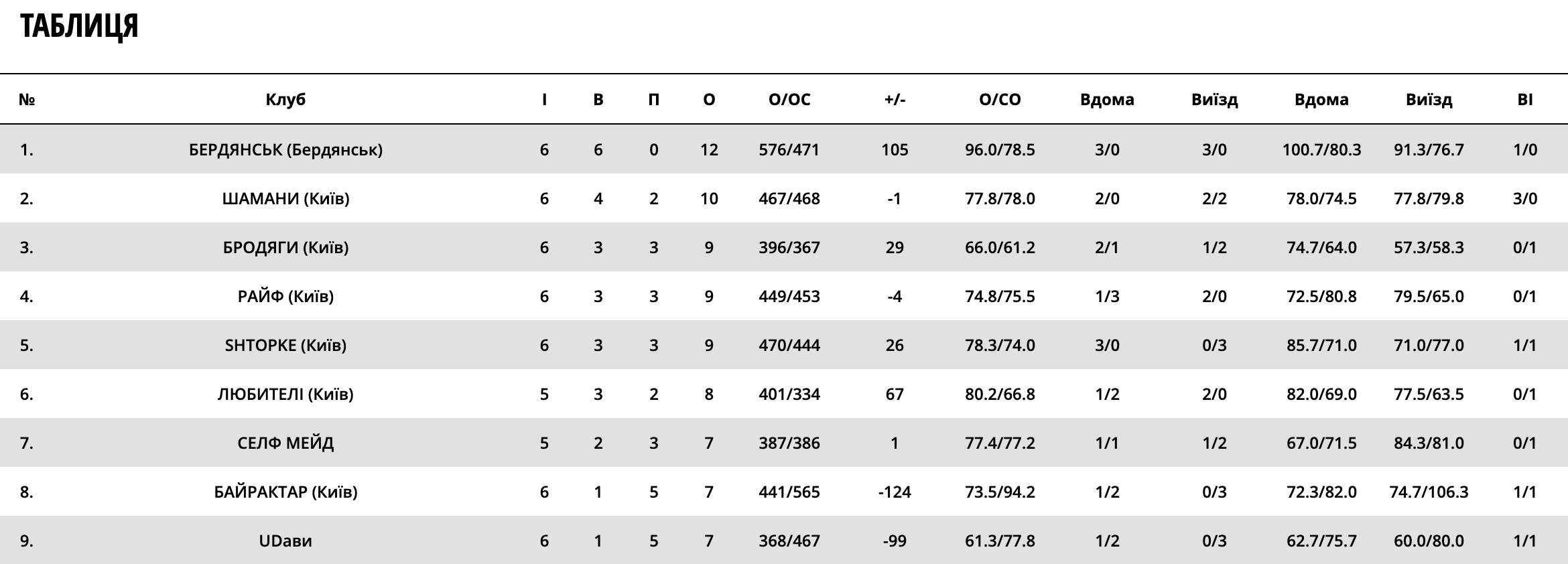Click the ВІ column header
The height and width of the screenshot is (564, 1568).
1524,100
